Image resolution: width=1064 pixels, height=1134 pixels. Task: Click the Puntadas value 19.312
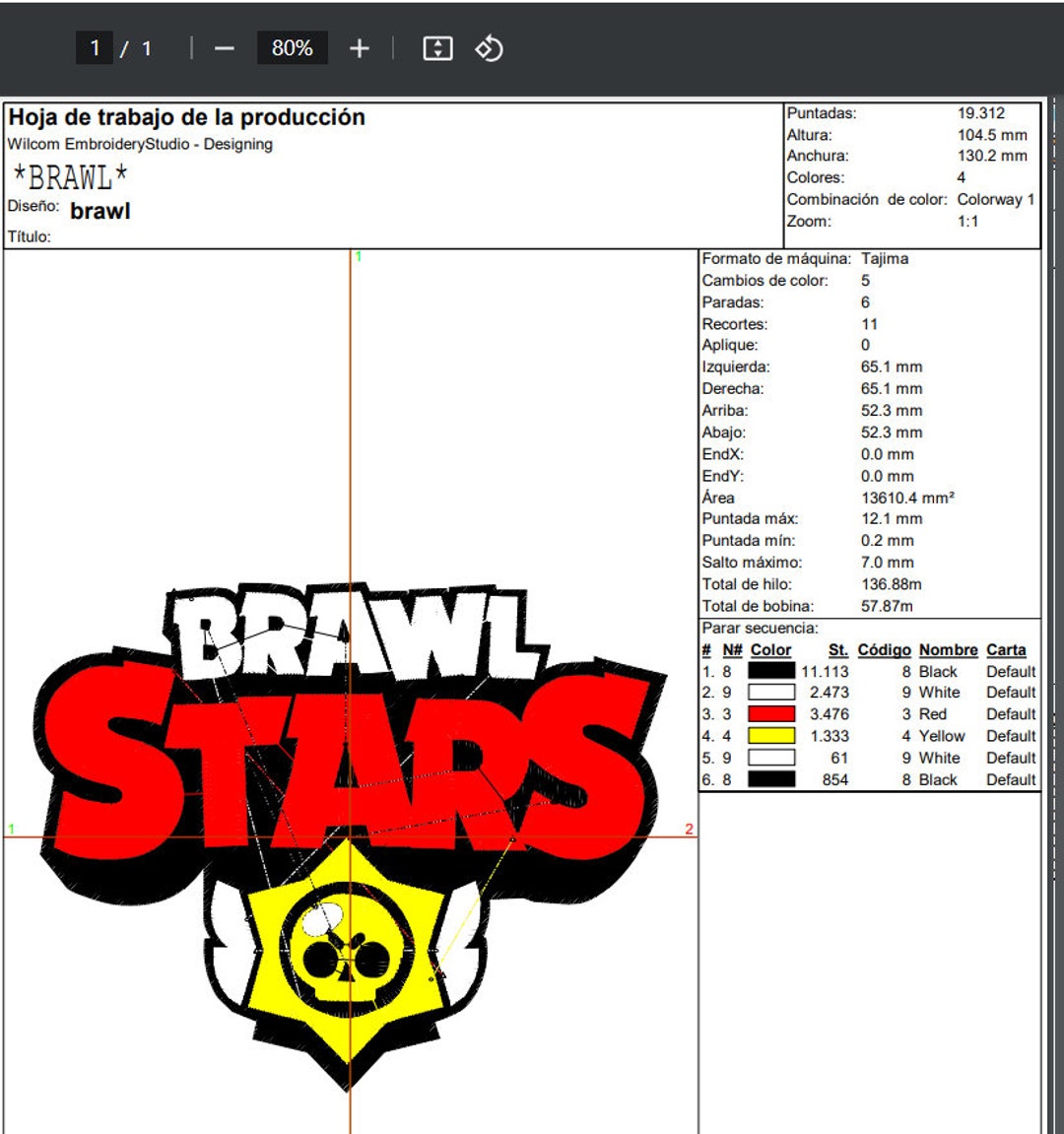pyautogui.click(x=982, y=115)
